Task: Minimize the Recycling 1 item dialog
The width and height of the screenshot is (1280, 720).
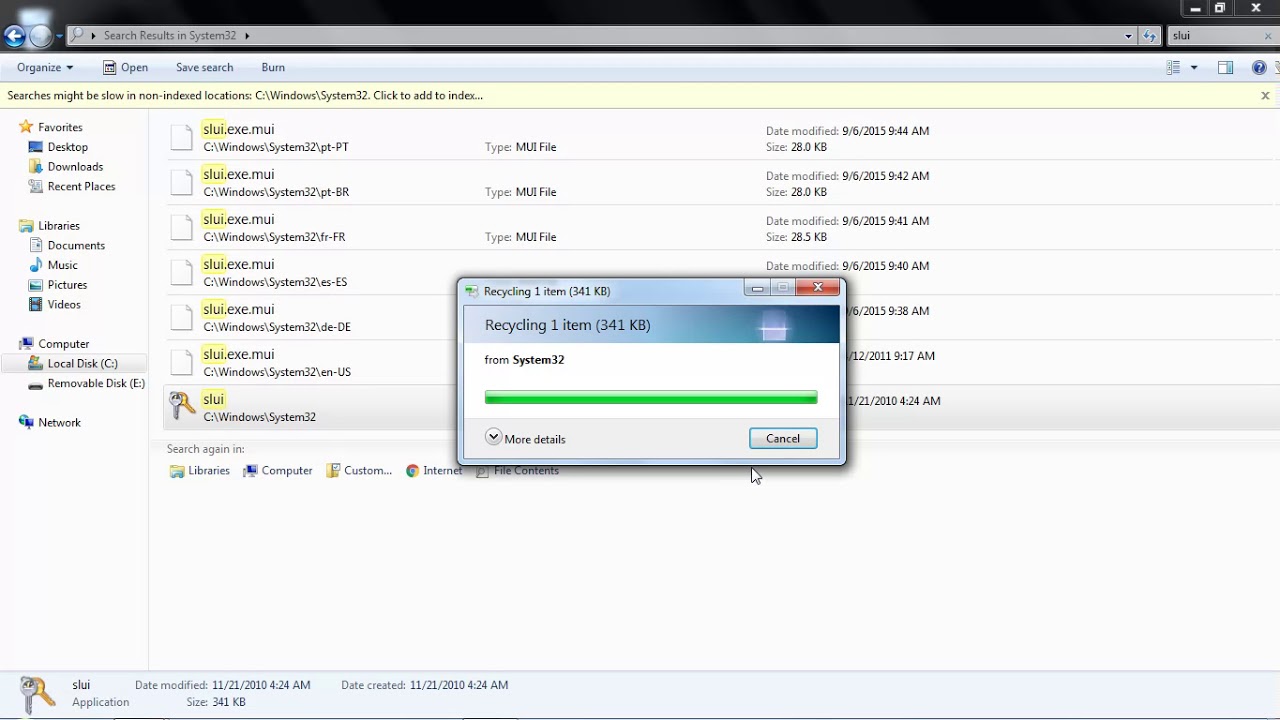Action: [757, 288]
